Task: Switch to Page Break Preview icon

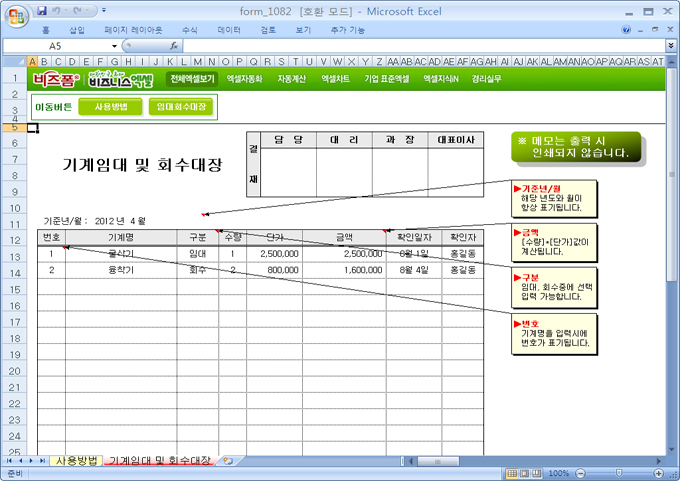Action: (537, 473)
